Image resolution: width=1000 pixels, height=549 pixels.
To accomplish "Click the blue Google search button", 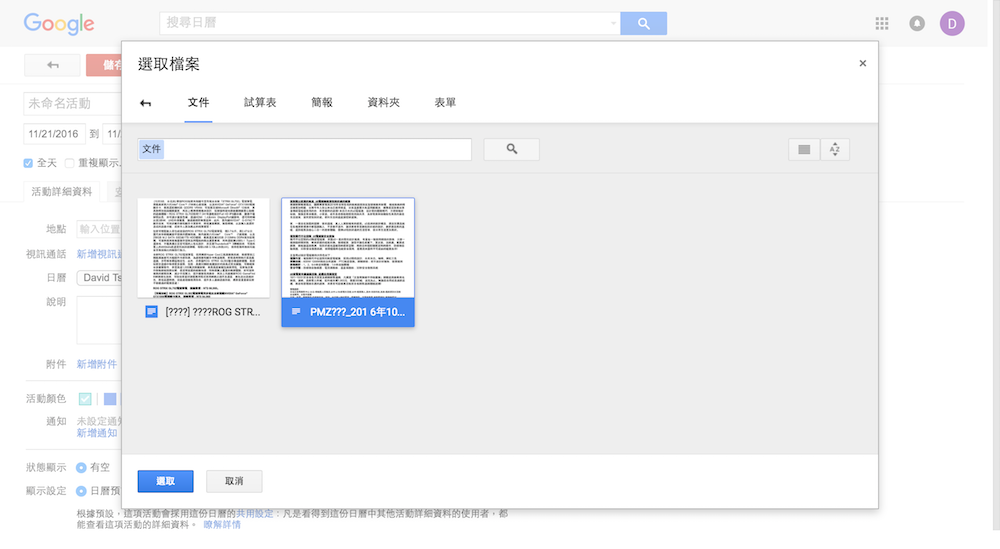I will [x=643, y=24].
